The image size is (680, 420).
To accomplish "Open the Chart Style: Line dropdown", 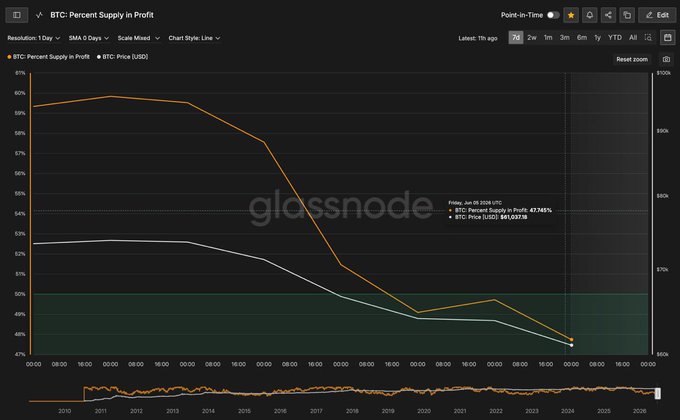I will (194, 38).
